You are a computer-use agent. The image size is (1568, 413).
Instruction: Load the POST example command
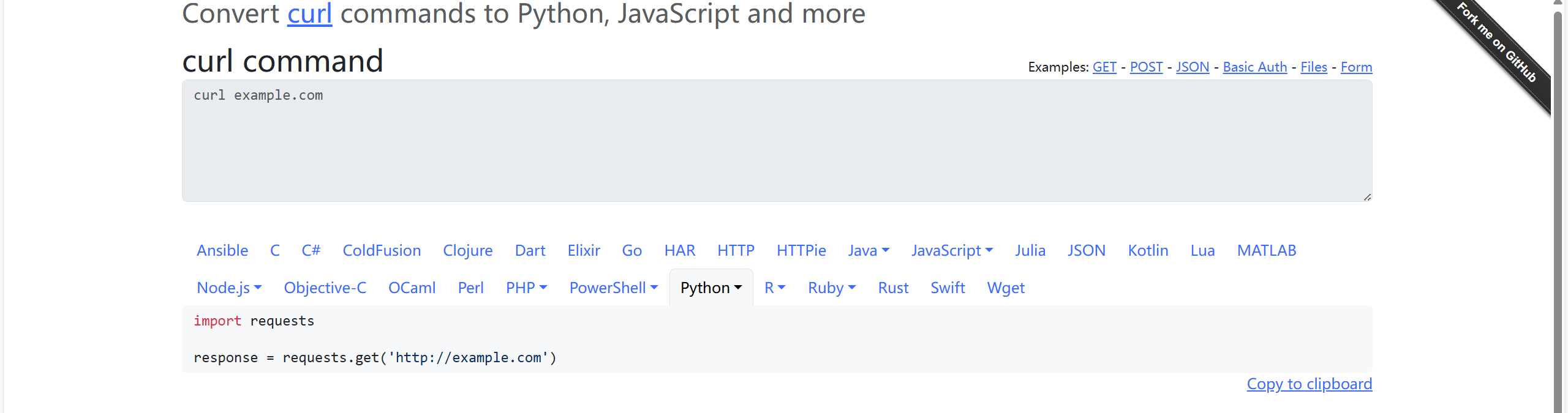(1146, 67)
